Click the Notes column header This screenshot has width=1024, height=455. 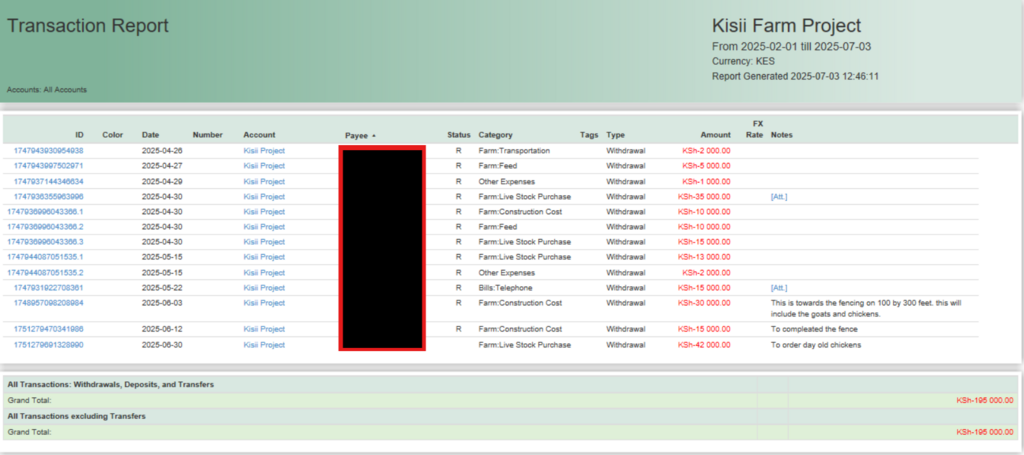click(x=782, y=135)
